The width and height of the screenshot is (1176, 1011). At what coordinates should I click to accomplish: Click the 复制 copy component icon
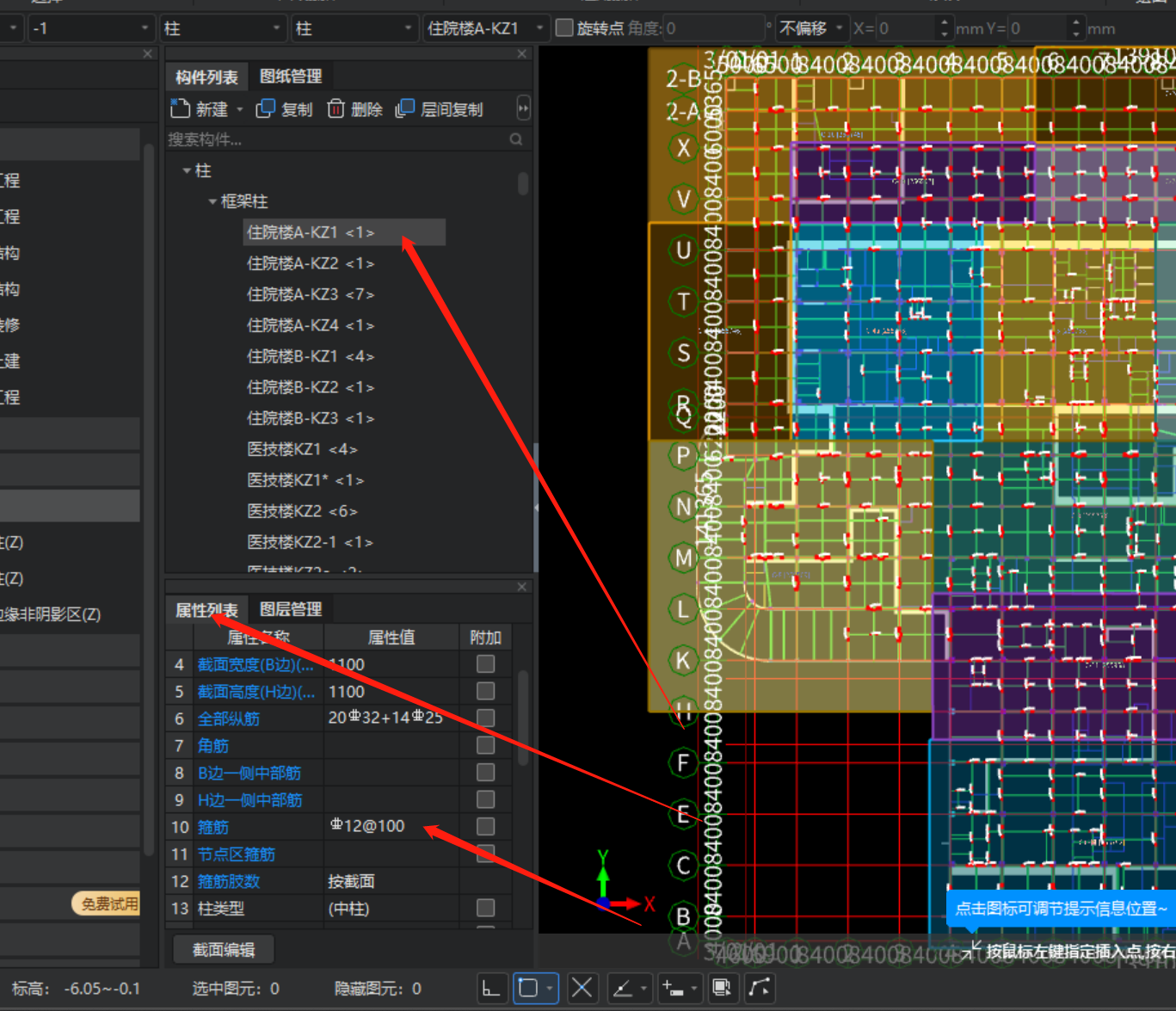266,108
